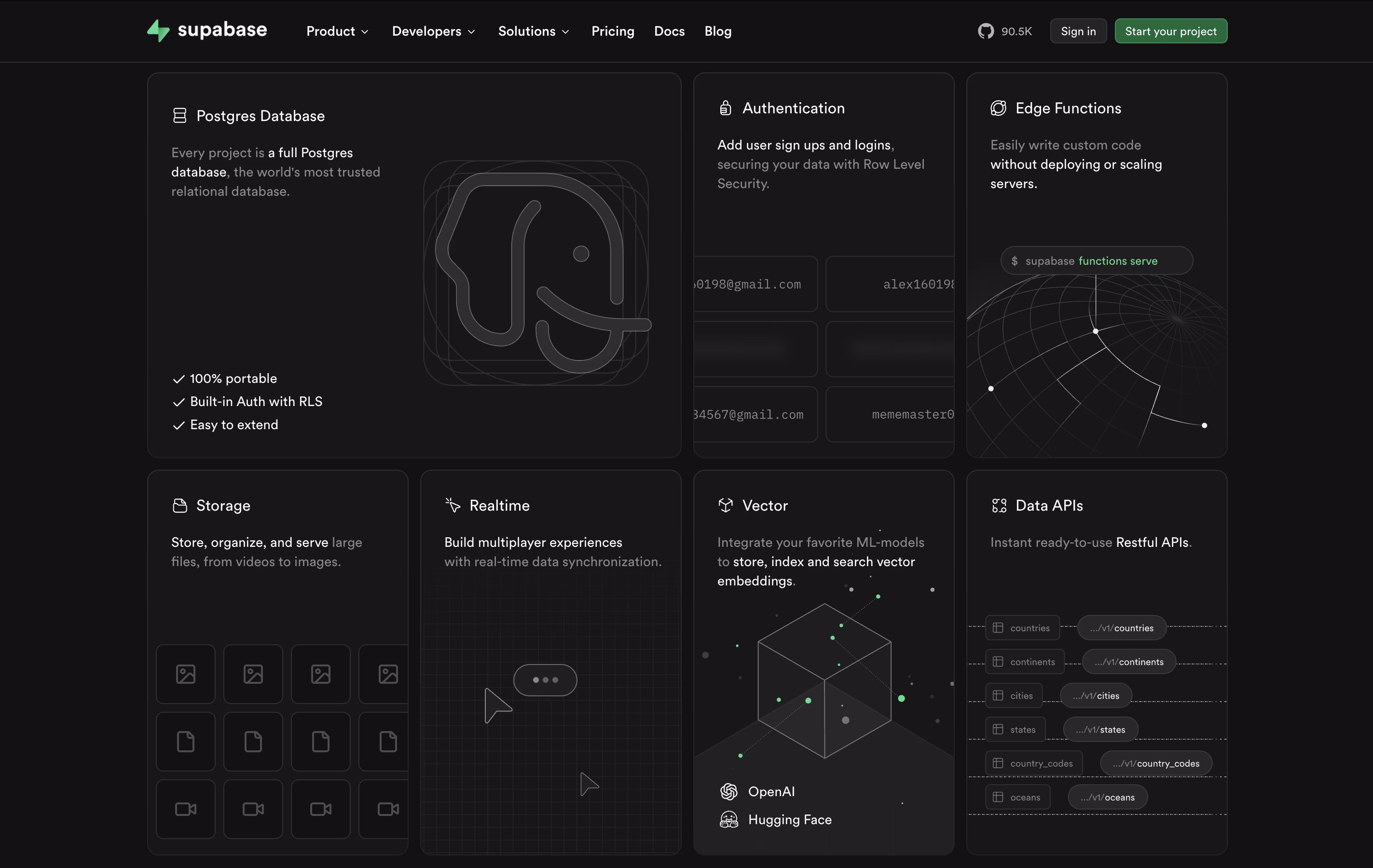Click the OpenAI logo icon
The width and height of the screenshot is (1373, 868).
click(728, 791)
